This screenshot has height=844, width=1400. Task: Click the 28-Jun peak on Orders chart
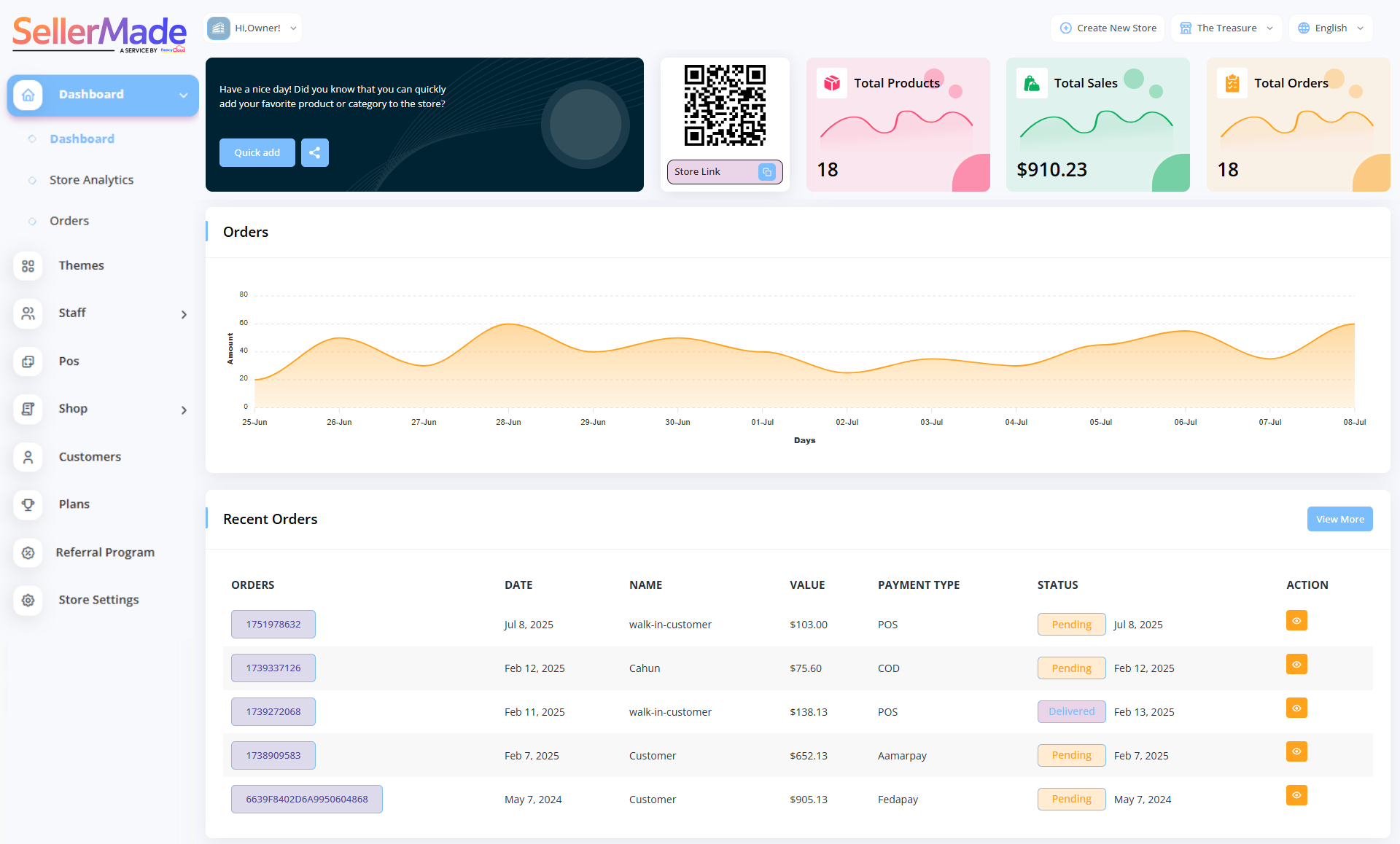click(508, 324)
